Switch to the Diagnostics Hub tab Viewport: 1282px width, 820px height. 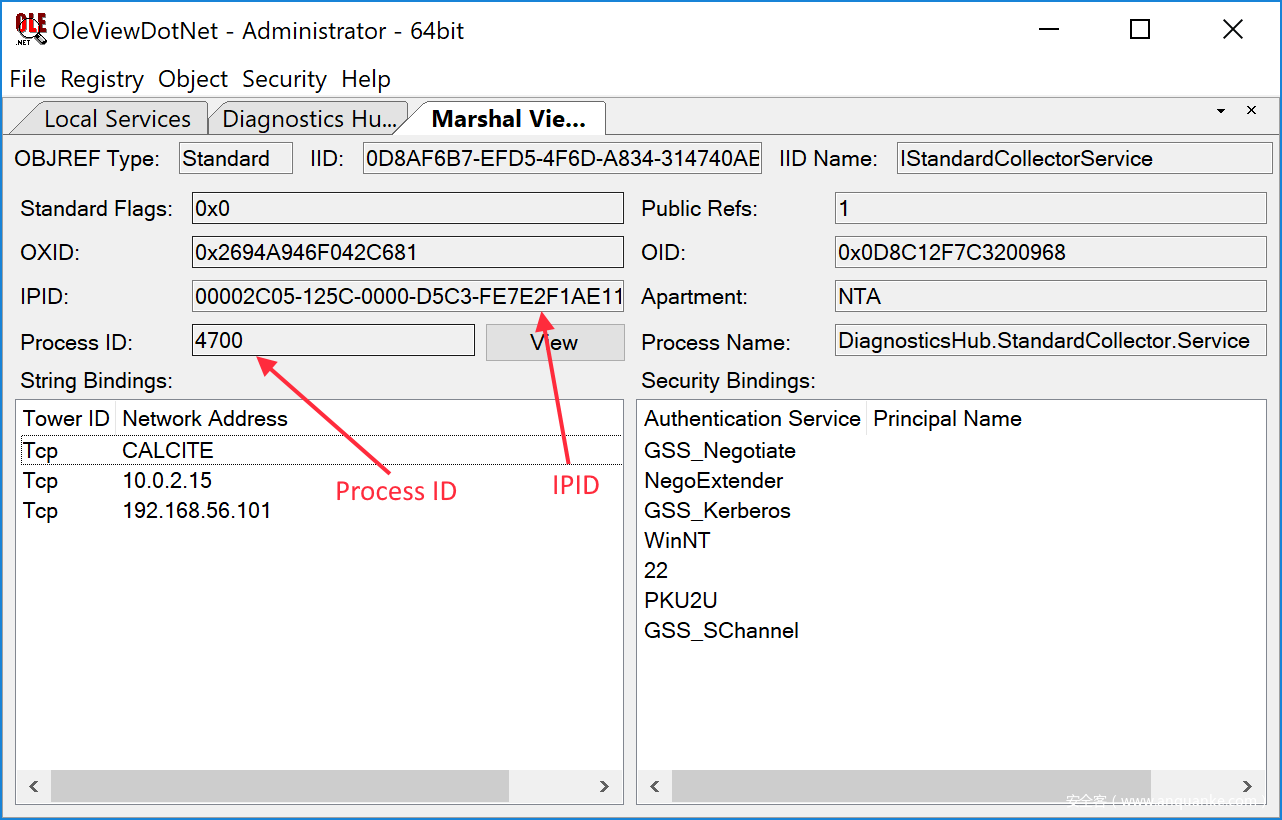(x=309, y=119)
